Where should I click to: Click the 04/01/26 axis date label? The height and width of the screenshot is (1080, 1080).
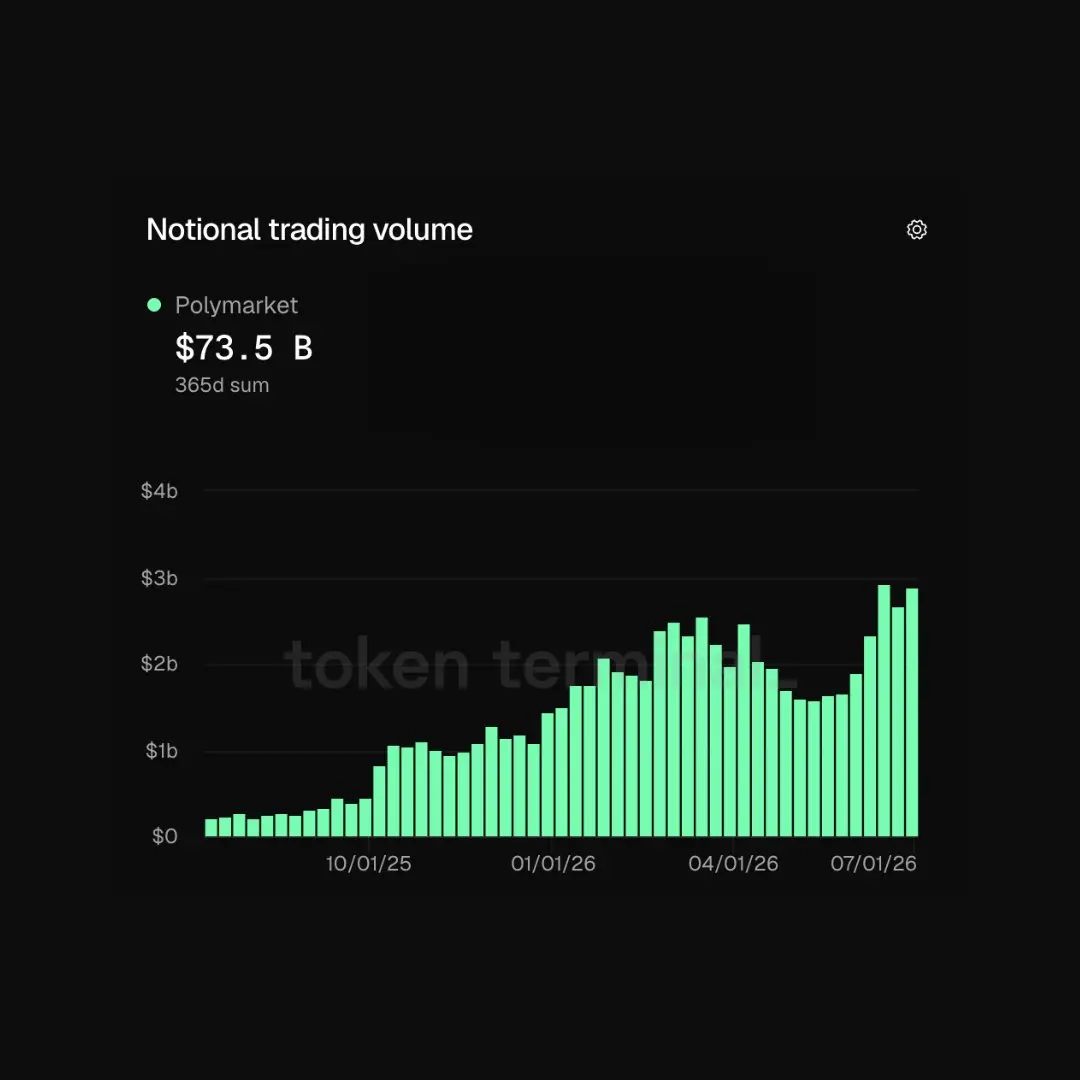[733, 864]
